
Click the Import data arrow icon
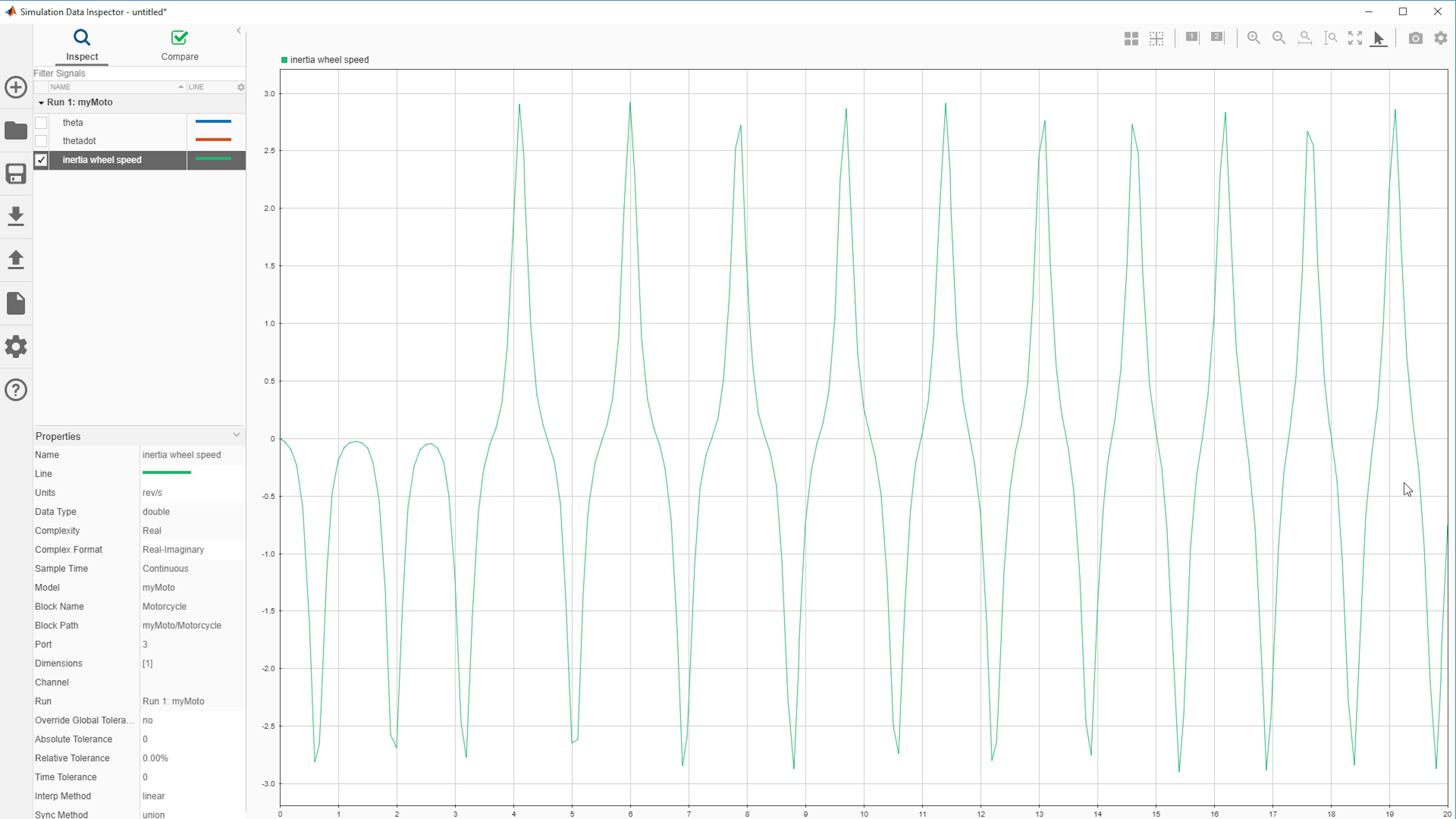tap(16, 216)
